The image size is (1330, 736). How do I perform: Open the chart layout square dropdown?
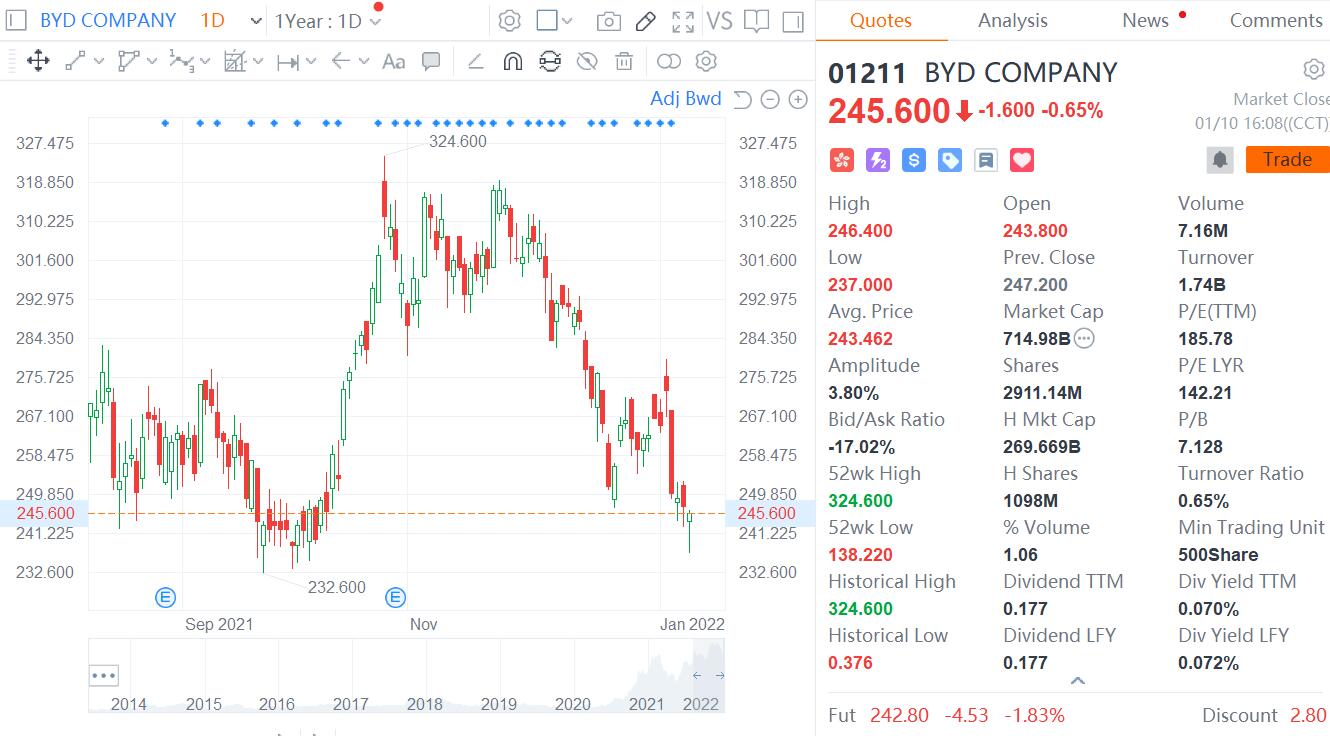click(x=554, y=21)
